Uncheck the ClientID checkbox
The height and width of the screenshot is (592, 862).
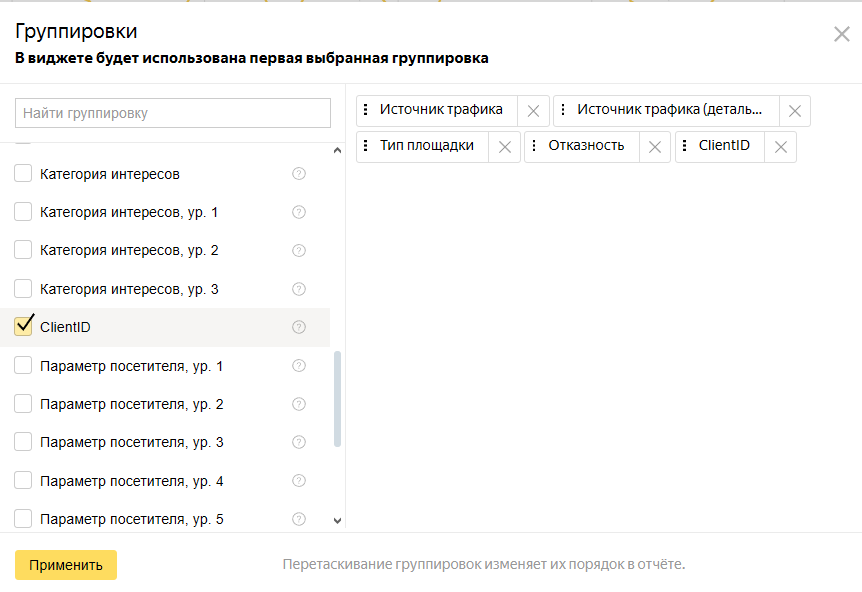(23, 326)
